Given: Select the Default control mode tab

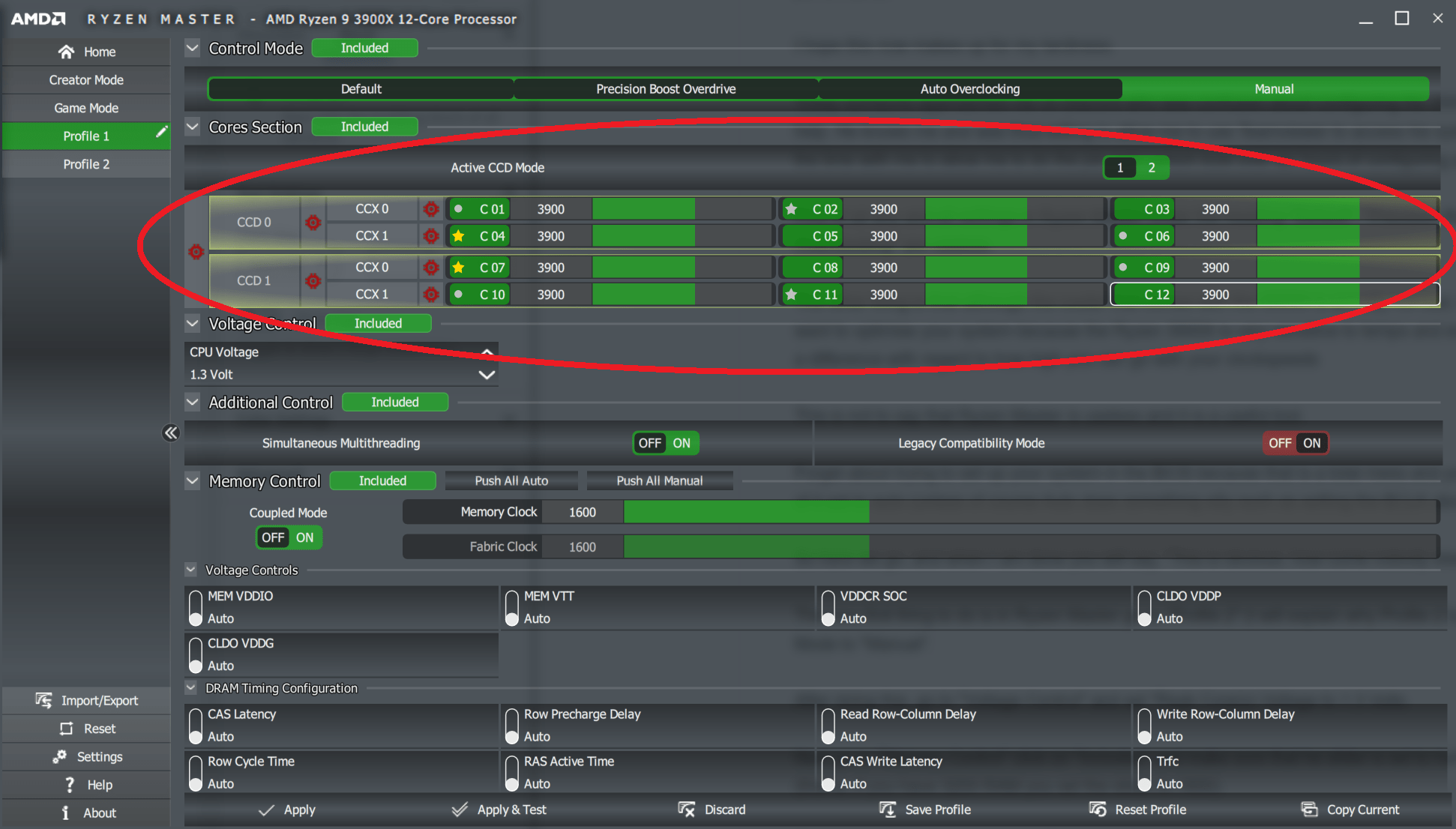Looking at the screenshot, I should point(361,89).
